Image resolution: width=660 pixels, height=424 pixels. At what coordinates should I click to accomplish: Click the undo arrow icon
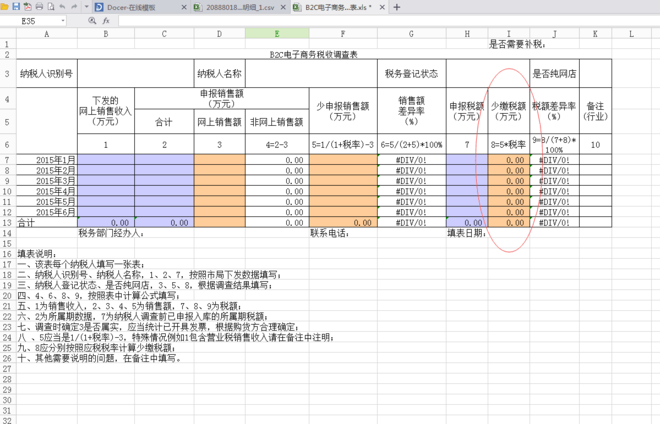click(x=62, y=6)
